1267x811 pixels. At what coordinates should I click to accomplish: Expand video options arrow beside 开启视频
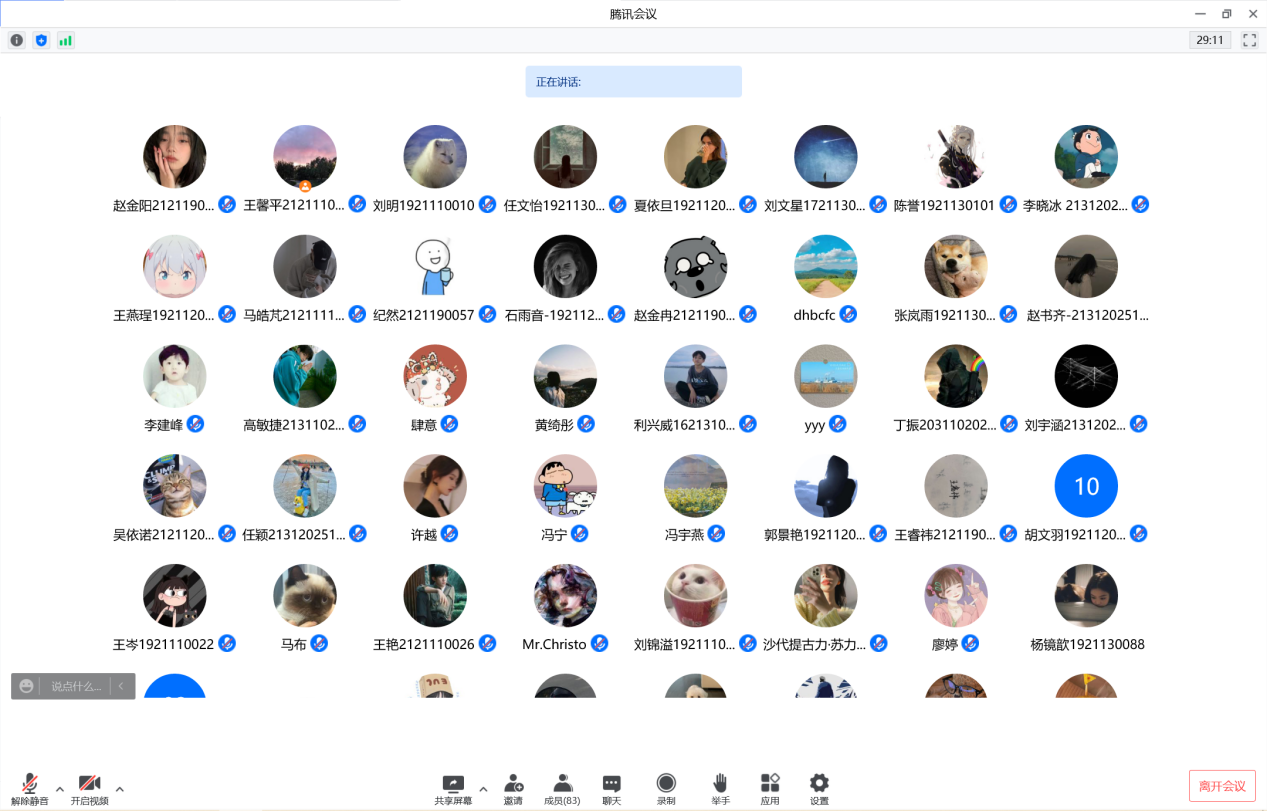(x=120, y=789)
